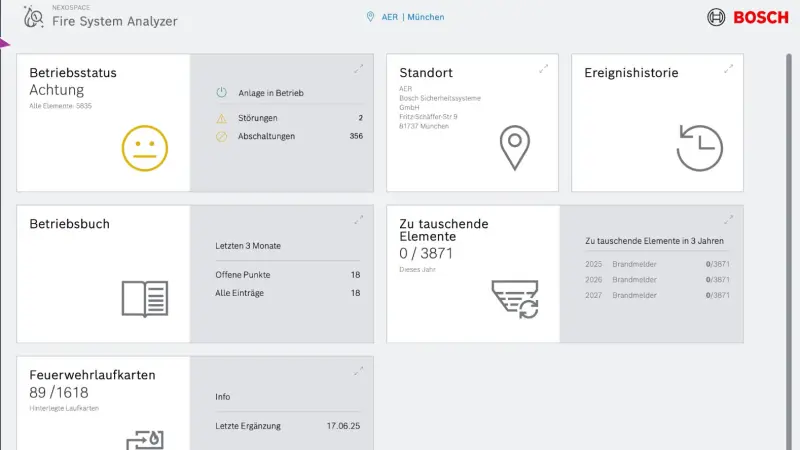Click the yellow neutral face status icon
The image size is (800, 450).
[x=145, y=148]
